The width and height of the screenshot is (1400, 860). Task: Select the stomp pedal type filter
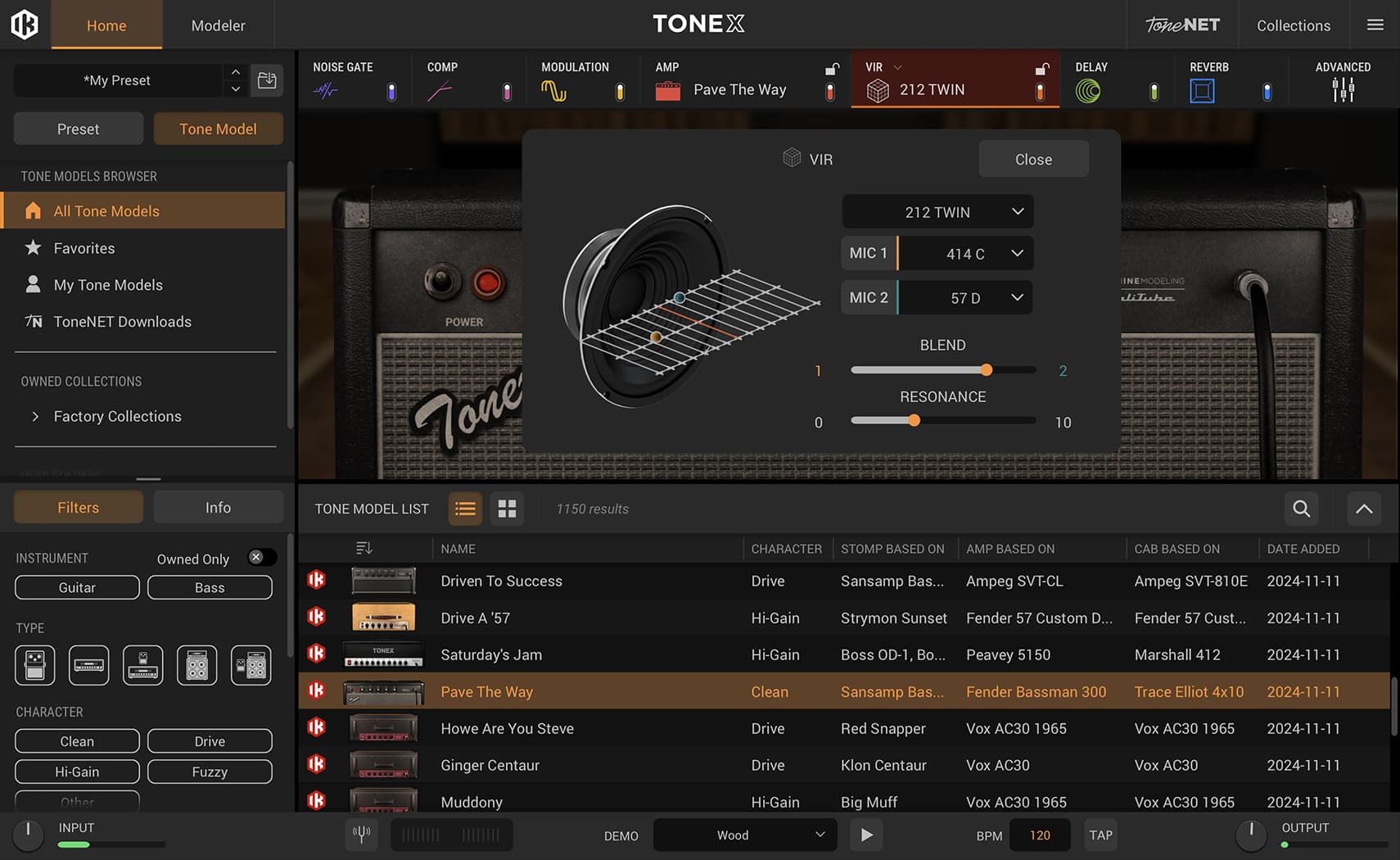(x=34, y=665)
